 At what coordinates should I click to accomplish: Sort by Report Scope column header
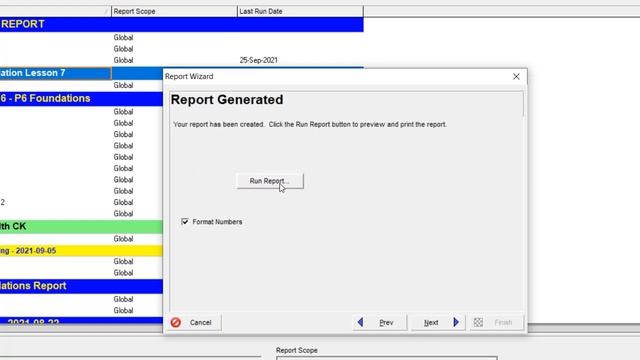174,11
